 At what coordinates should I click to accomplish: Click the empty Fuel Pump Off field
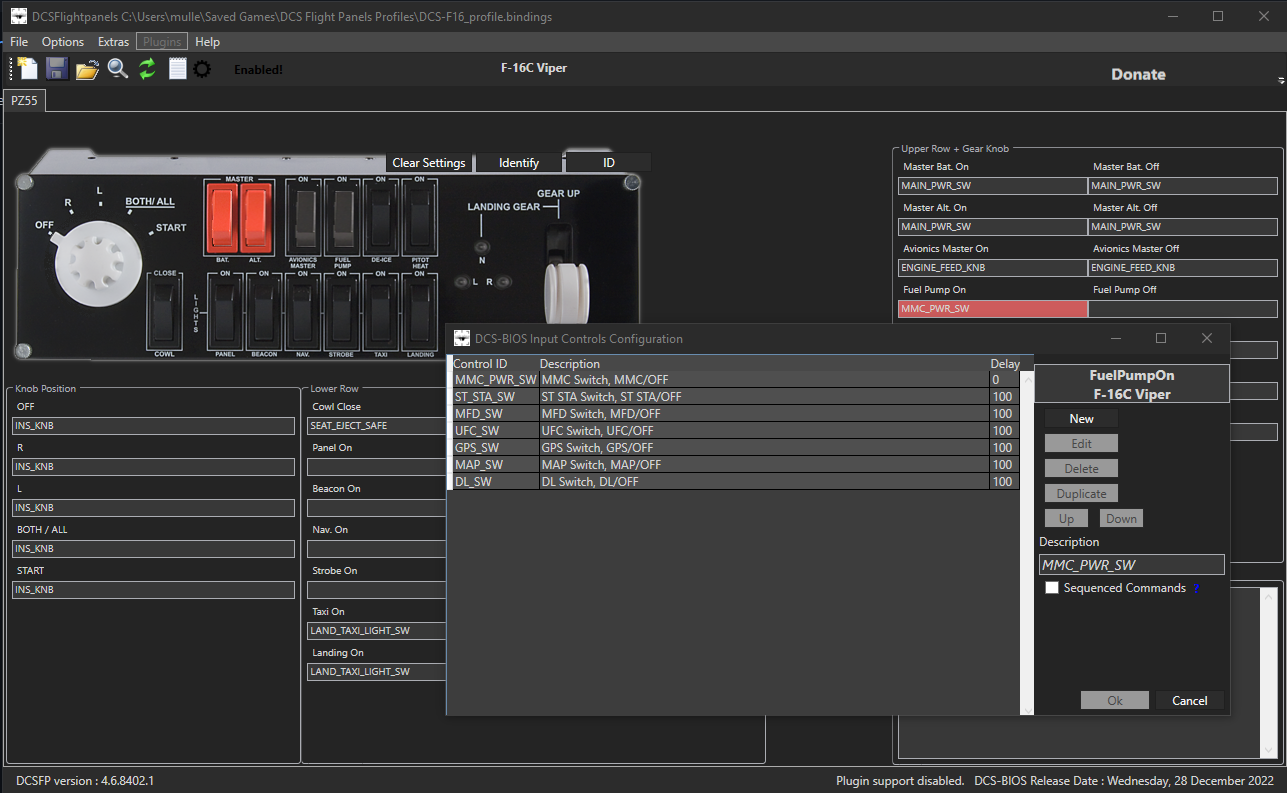pyautogui.click(x=1183, y=309)
